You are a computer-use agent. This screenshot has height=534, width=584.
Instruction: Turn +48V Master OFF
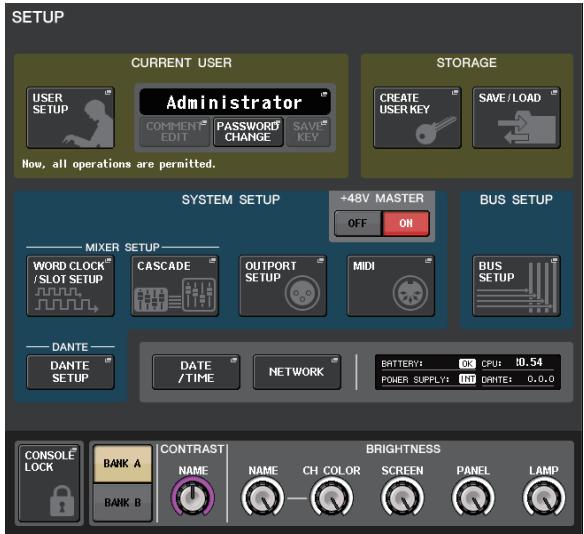coord(358,223)
